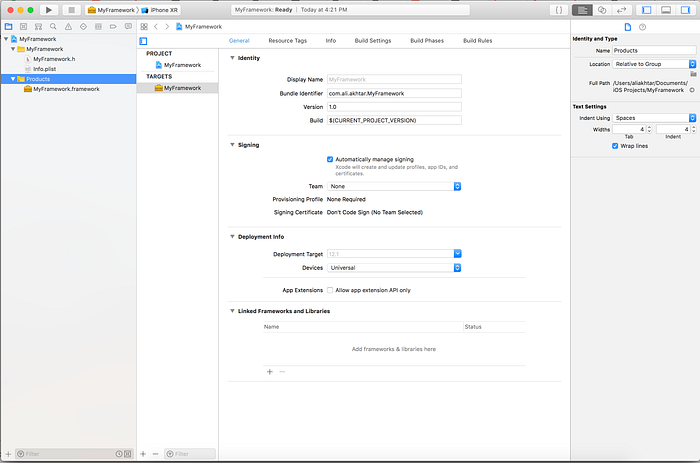This screenshot has height=463, width=700.
Task: Toggle the Inspectors panel visibility
Action: point(685,10)
